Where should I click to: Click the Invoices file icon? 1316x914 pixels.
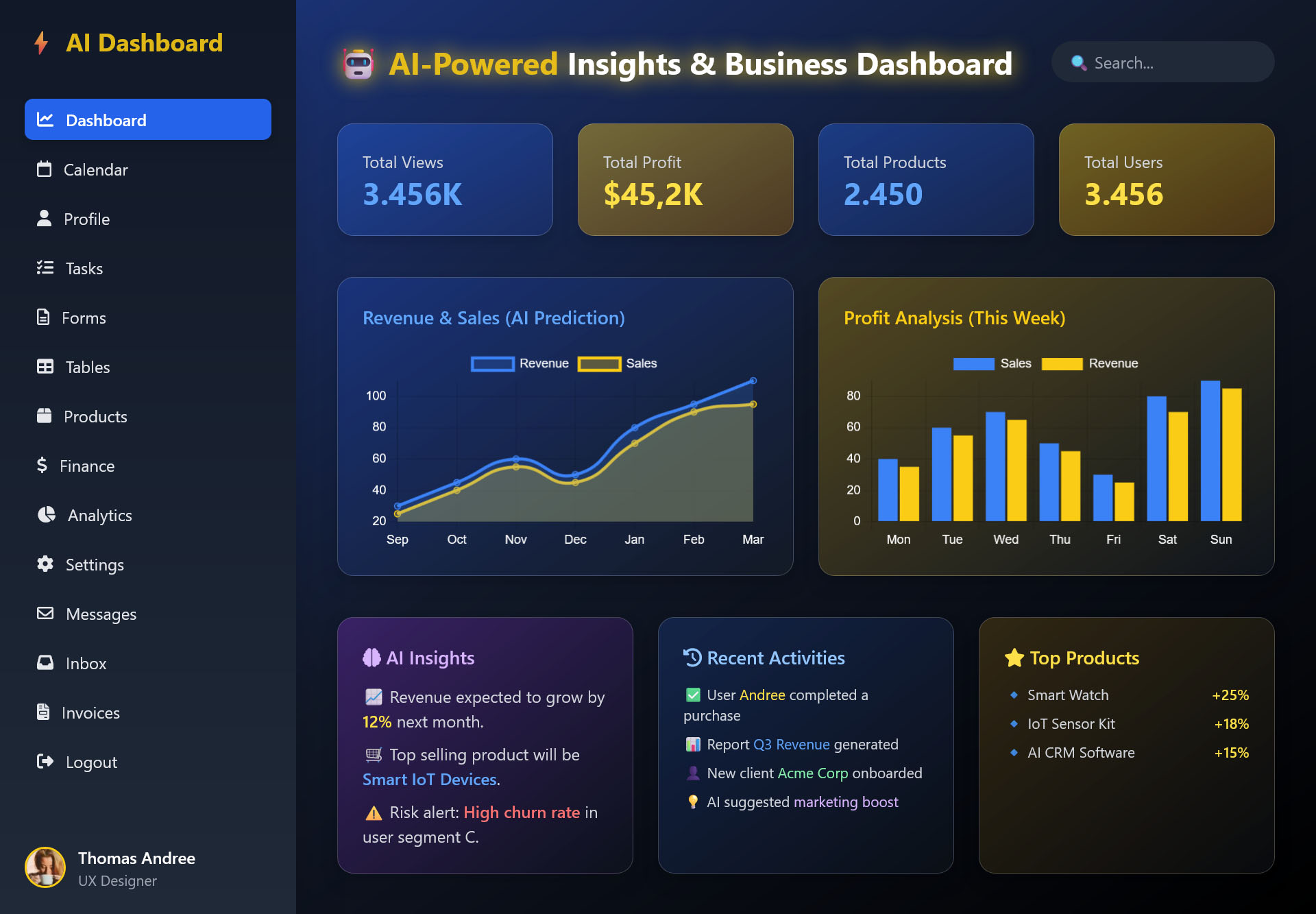point(43,712)
